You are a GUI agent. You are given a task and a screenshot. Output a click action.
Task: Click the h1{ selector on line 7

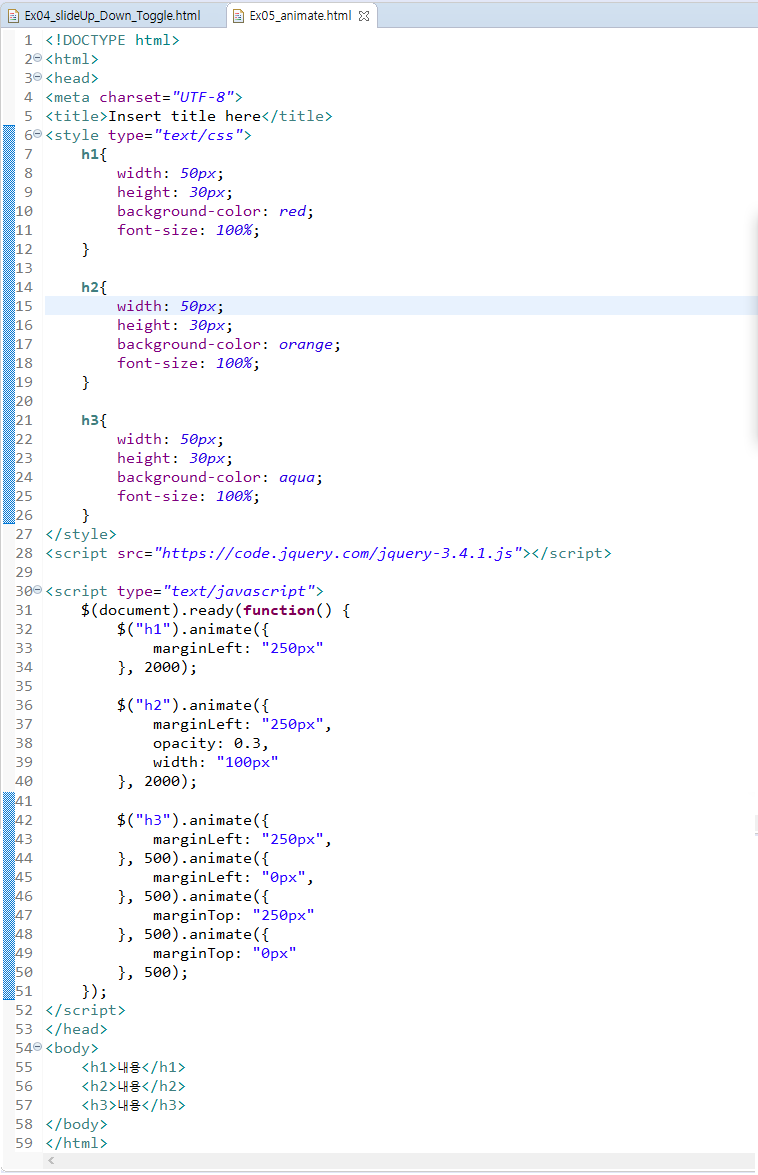[x=94, y=154]
